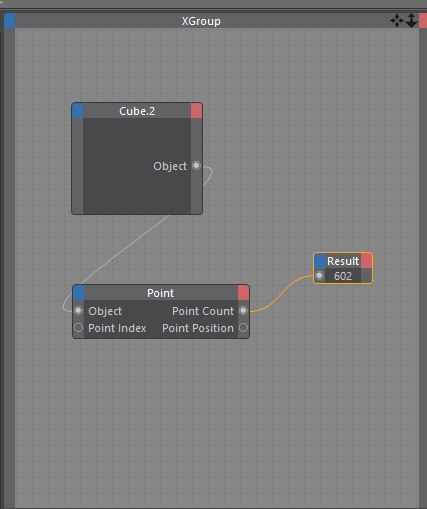Click the Point Index label
Image resolution: width=427 pixels, height=509 pixels.
pos(117,328)
